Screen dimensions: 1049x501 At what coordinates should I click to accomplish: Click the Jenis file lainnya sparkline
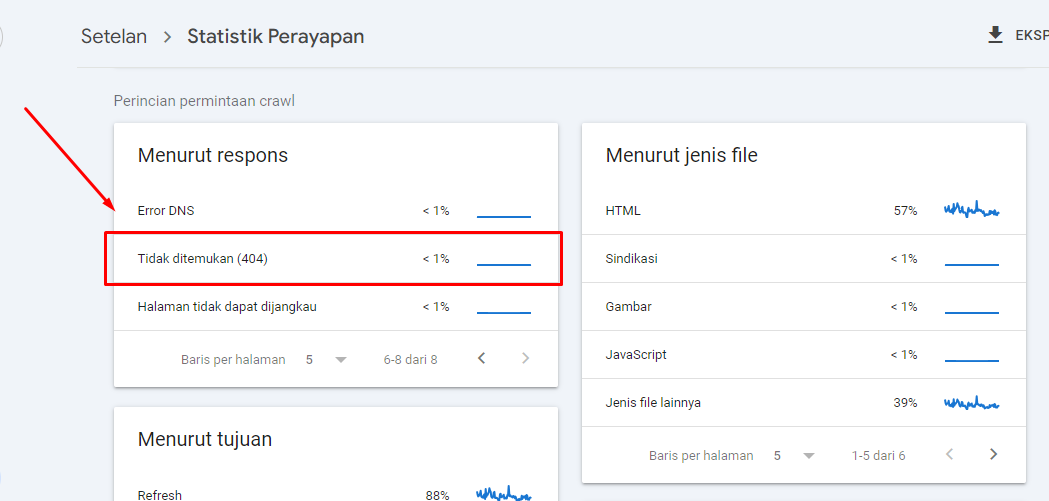[971, 403]
